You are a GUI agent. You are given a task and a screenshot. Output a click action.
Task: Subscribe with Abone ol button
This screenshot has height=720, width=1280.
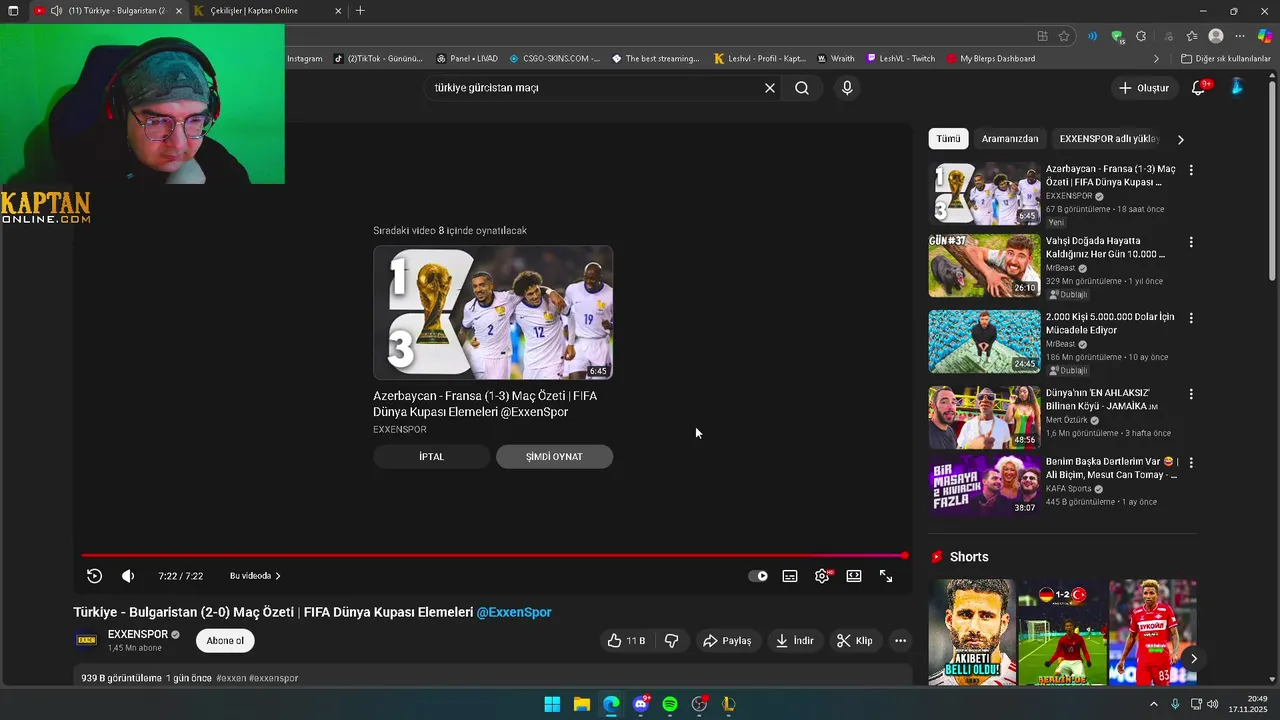(x=225, y=641)
